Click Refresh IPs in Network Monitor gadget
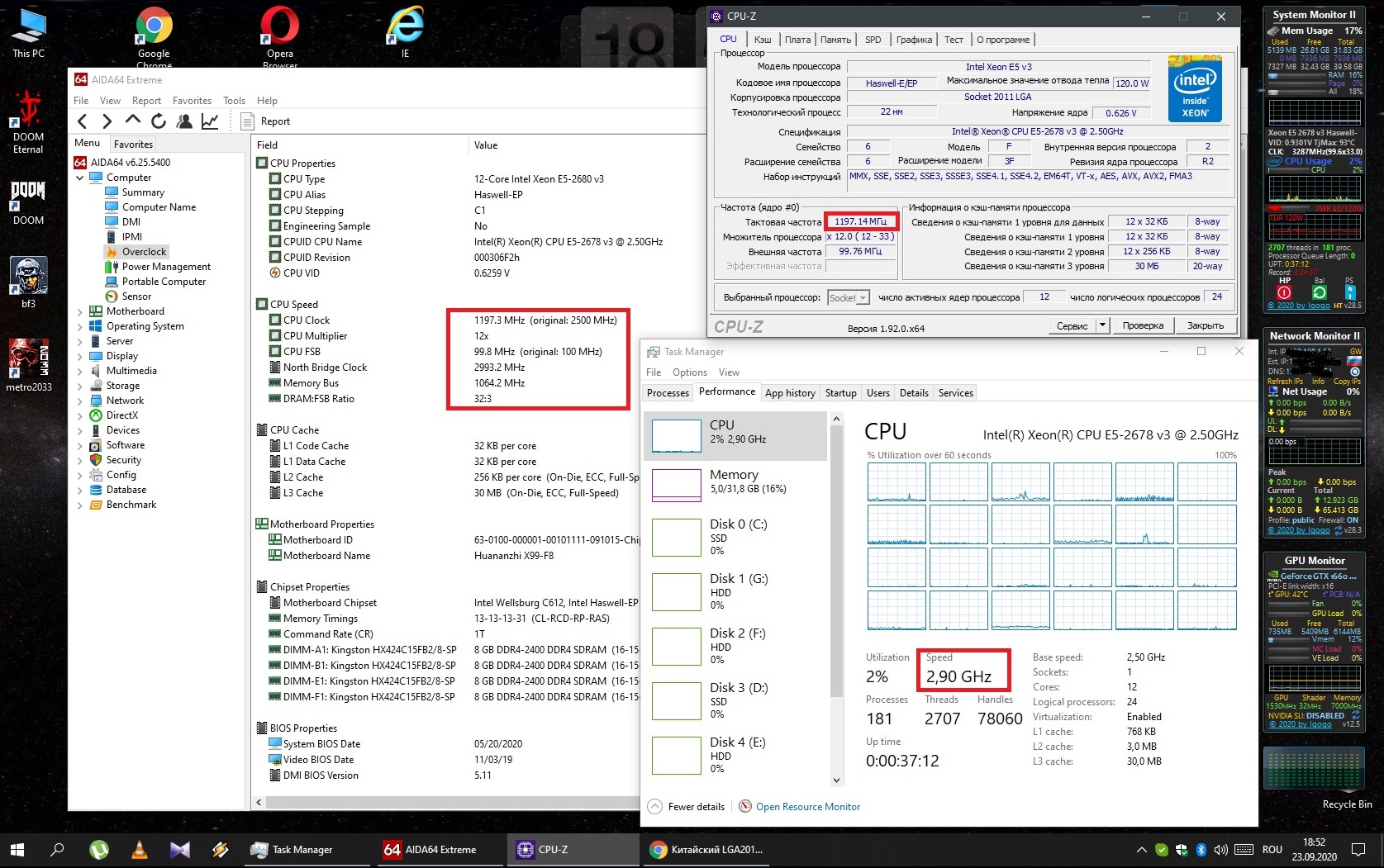The height and width of the screenshot is (868, 1384). pyautogui.click(x=1287, y=382)
